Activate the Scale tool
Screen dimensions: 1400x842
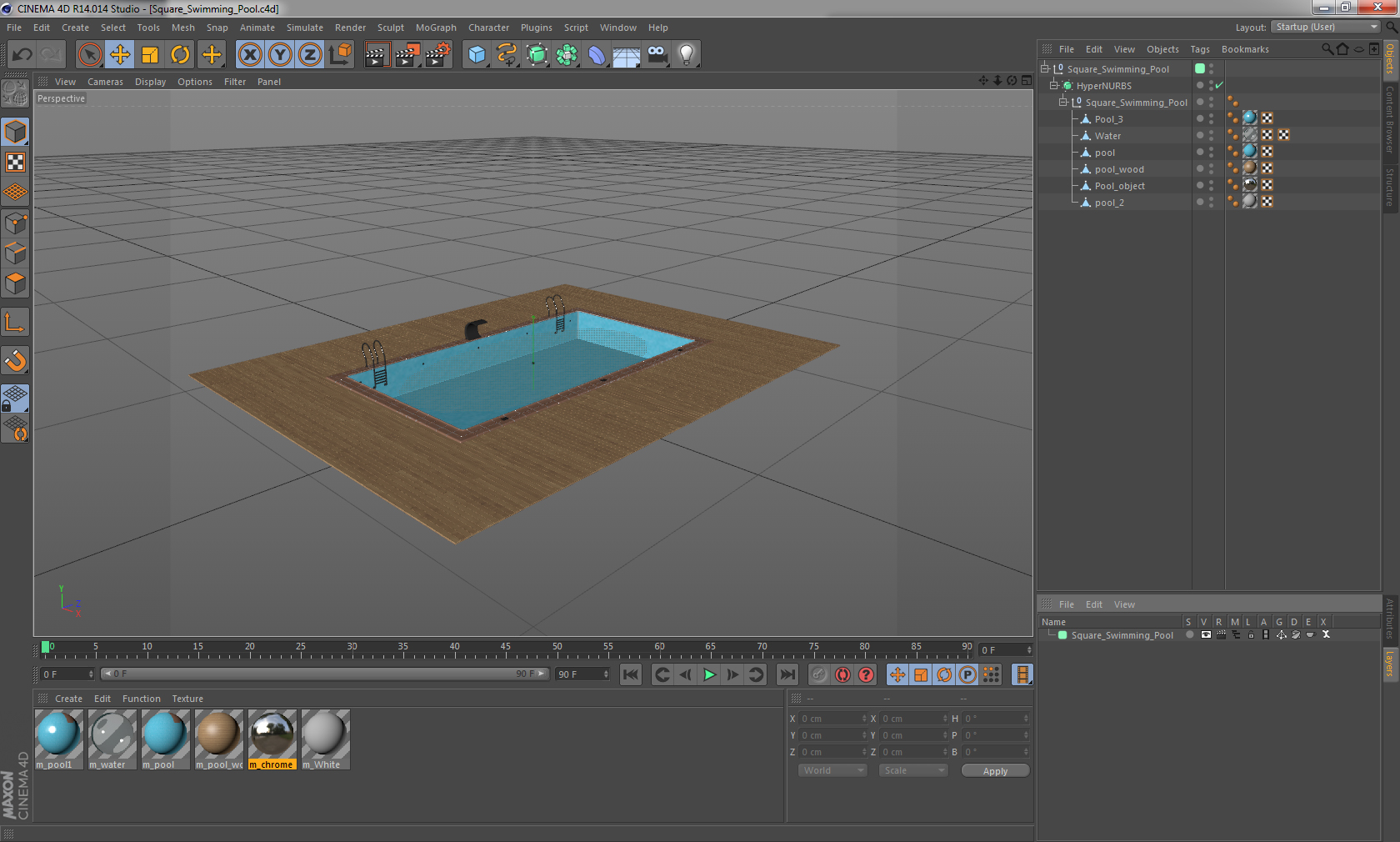150,55
